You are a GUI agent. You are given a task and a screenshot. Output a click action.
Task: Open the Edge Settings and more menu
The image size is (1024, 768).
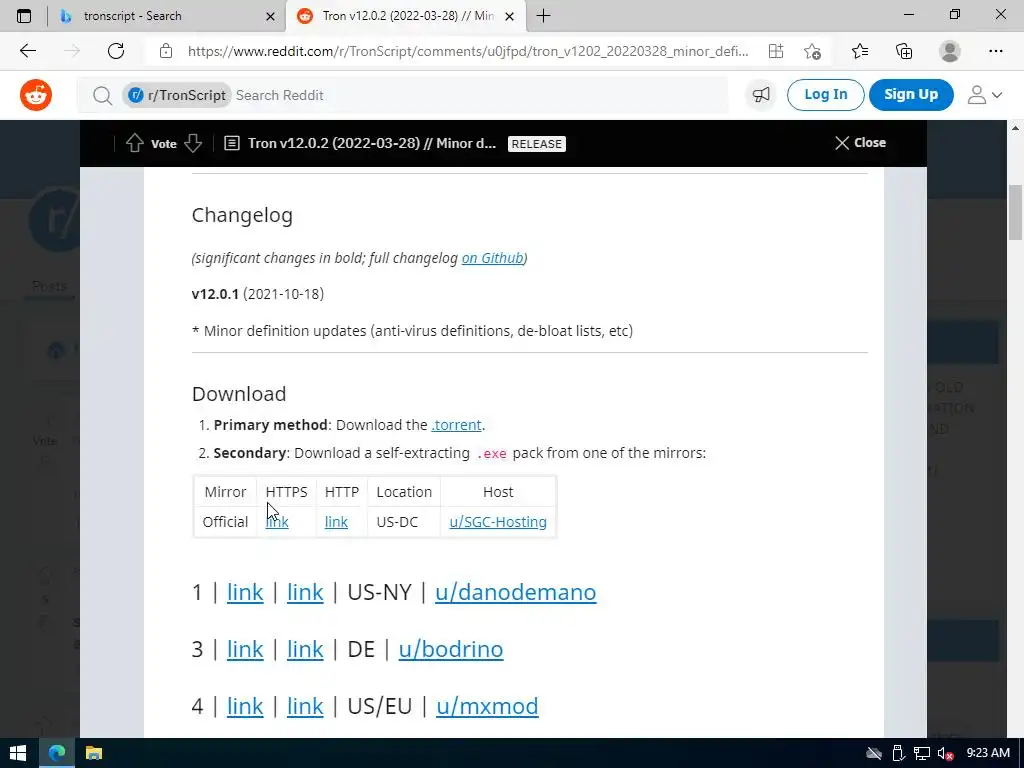995,51
